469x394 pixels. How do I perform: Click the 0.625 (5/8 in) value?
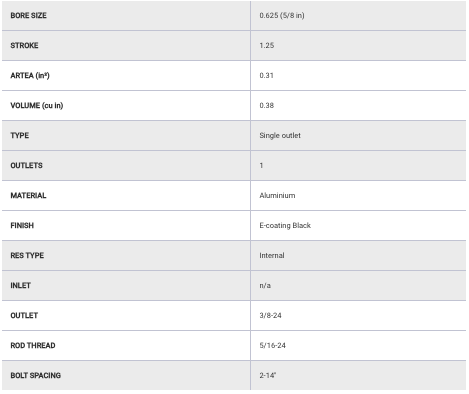(282, 15)
